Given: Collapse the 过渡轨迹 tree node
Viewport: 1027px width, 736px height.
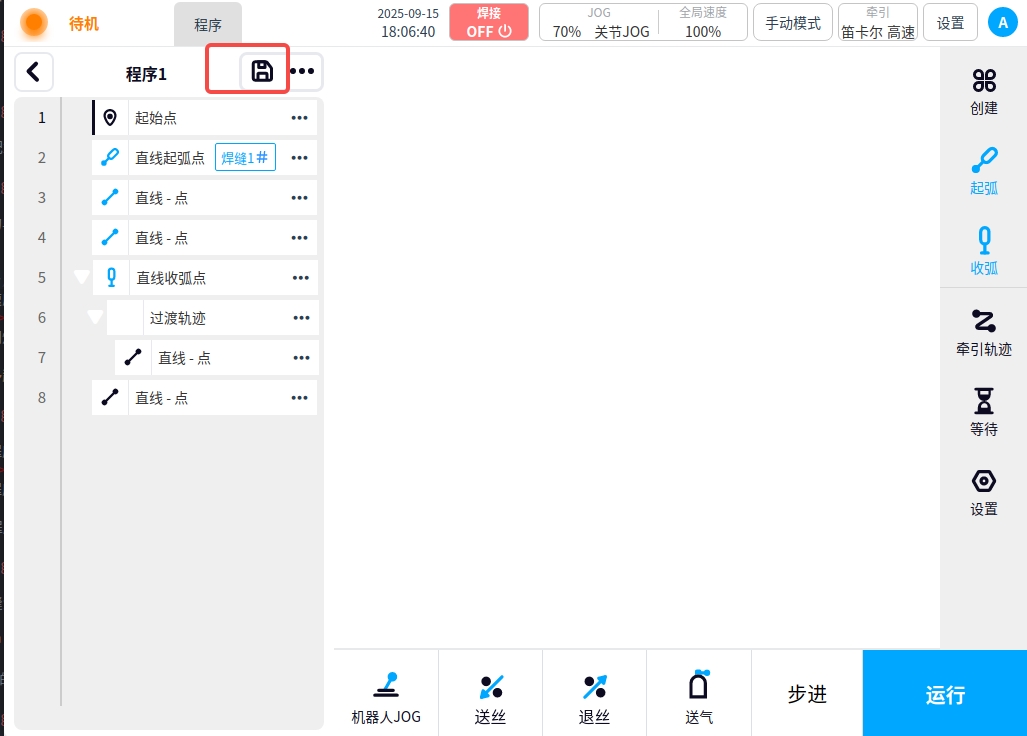Looking at the screenshot, I should point(96,318).
